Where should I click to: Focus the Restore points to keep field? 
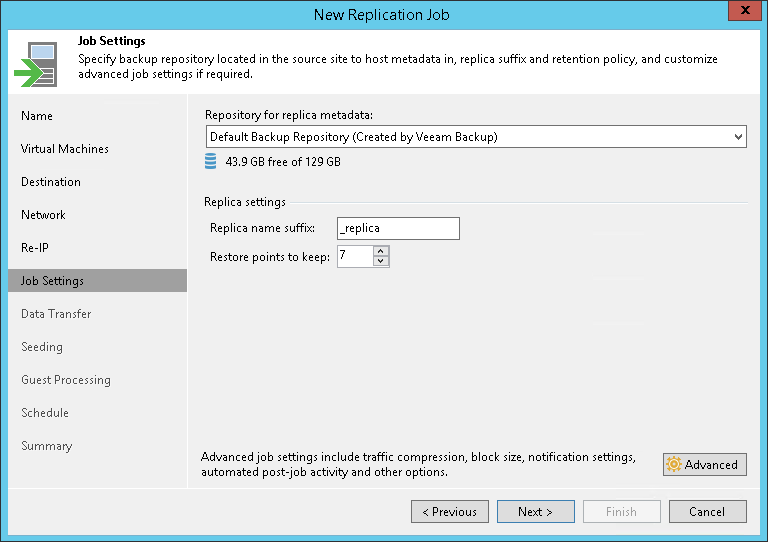pos(355,257)
